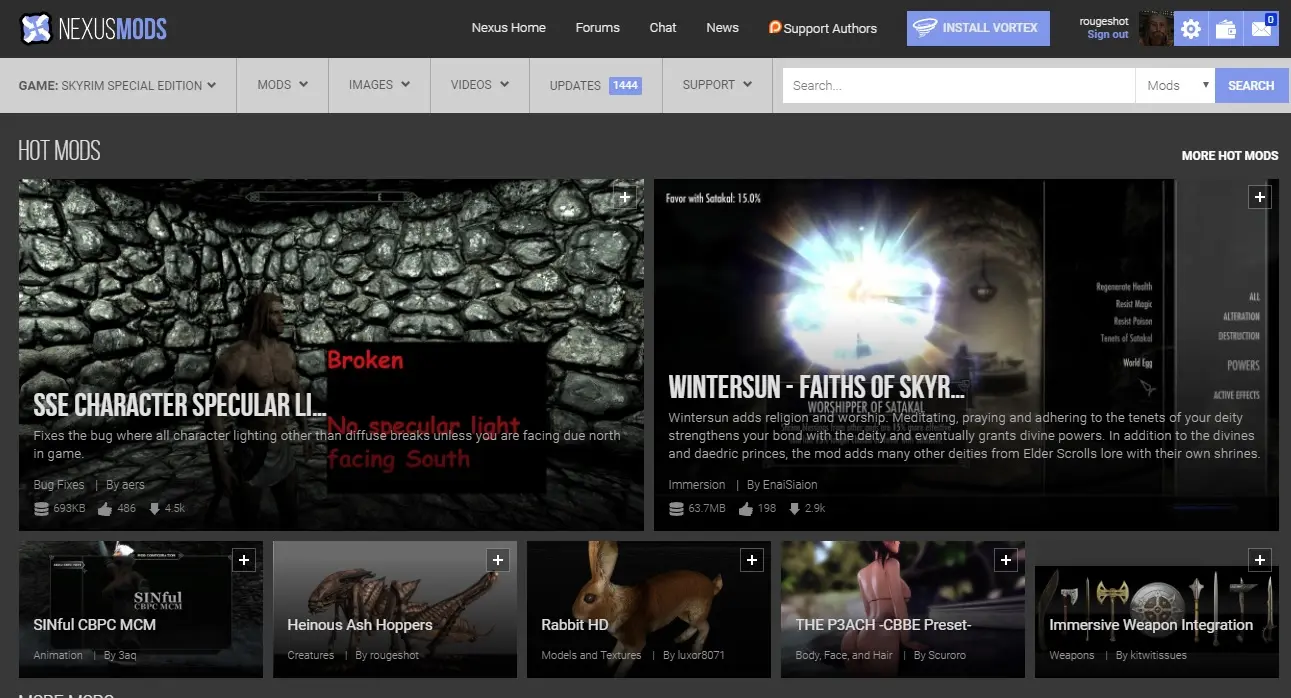Open the settings gear in the header

[x=1191, y=29]
